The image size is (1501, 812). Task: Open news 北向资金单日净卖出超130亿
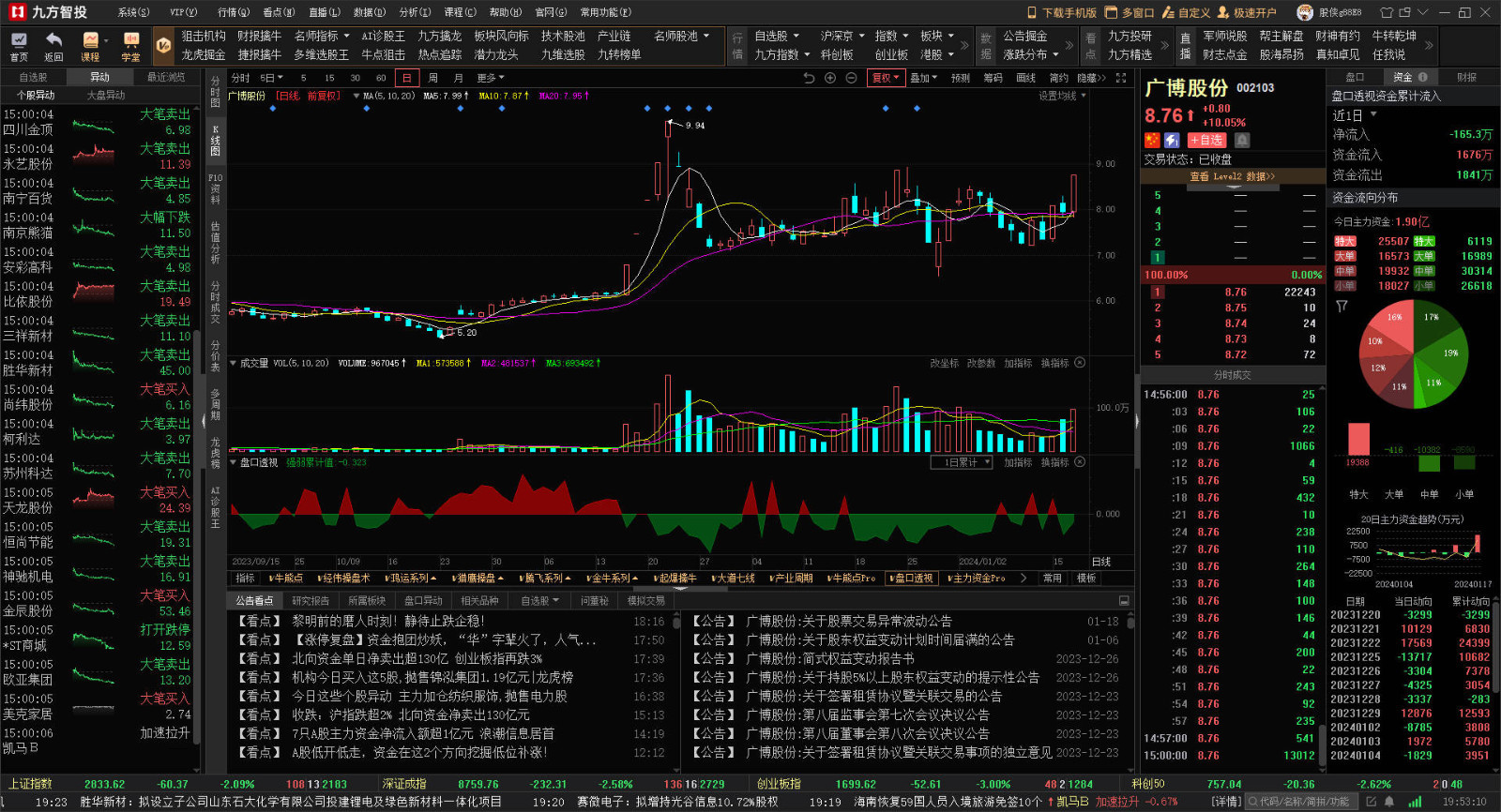coord(417,658)
